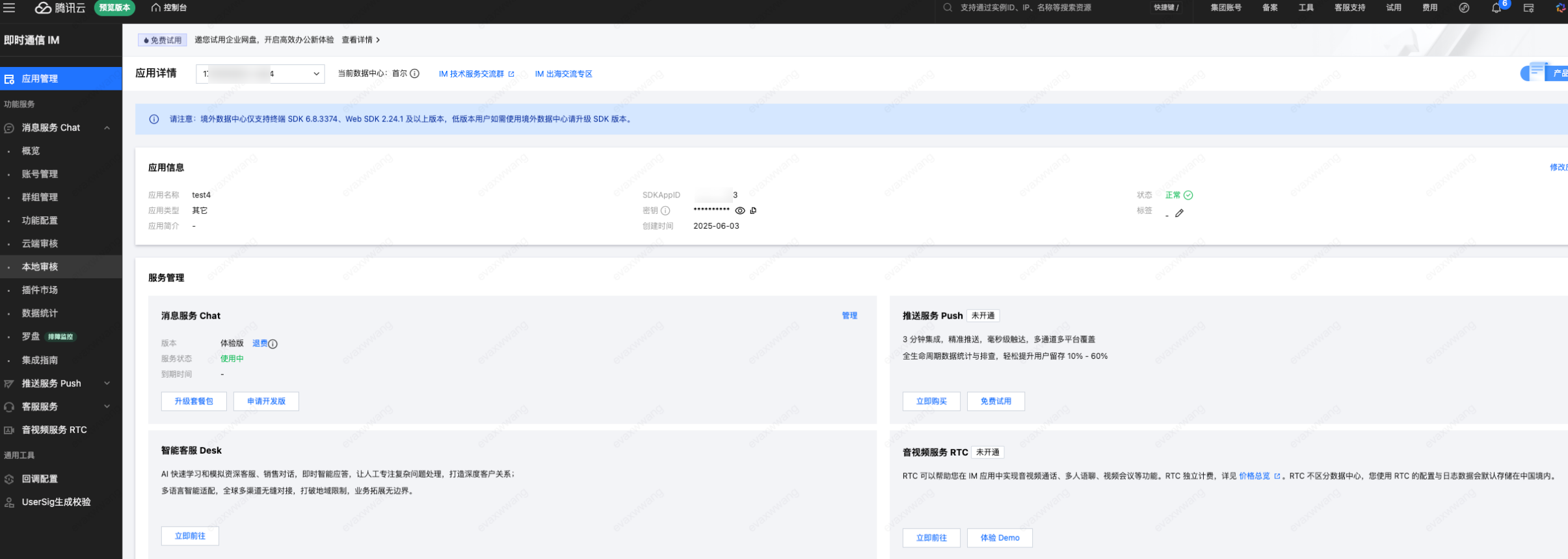Click the UserSig生成校验 sidebar icon
This screenshot has height=559, width=1568.
click(x=9, y=502)
